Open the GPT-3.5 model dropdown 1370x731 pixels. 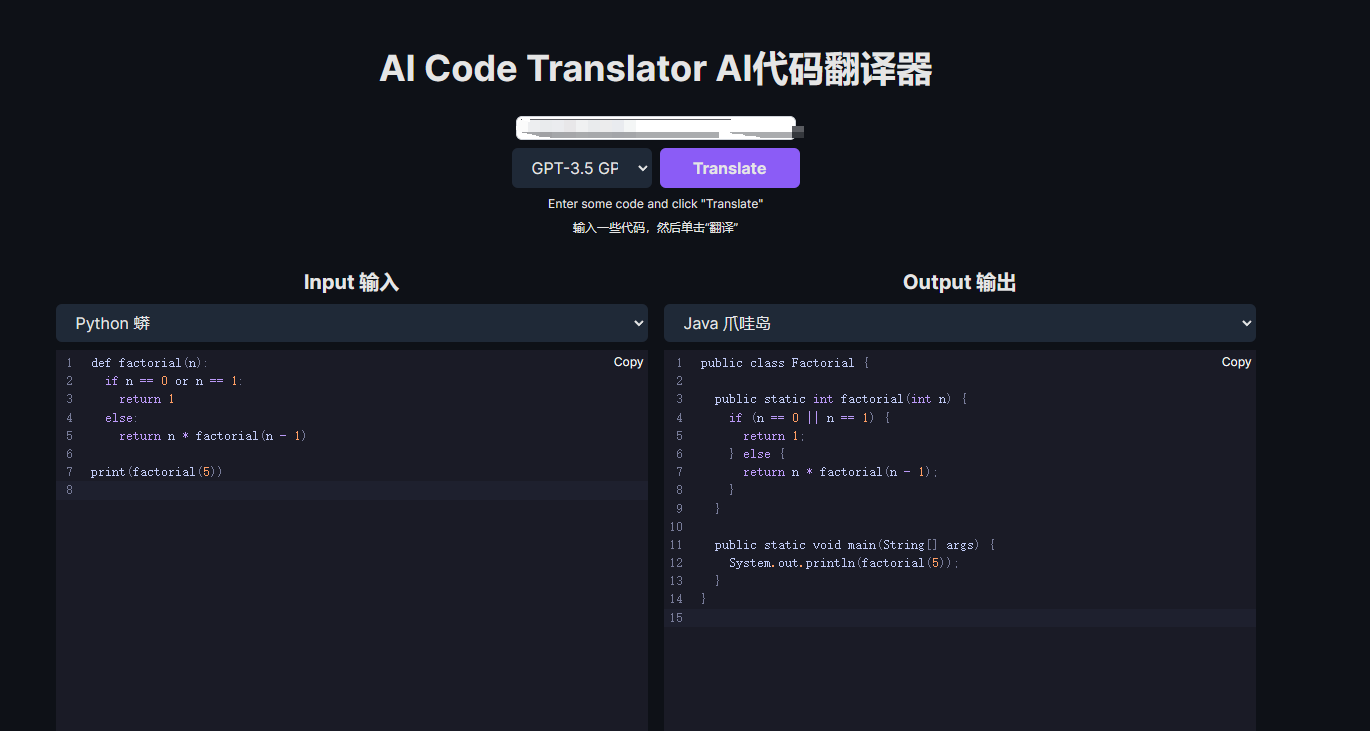pyautogui.click(x=582, y=167)
